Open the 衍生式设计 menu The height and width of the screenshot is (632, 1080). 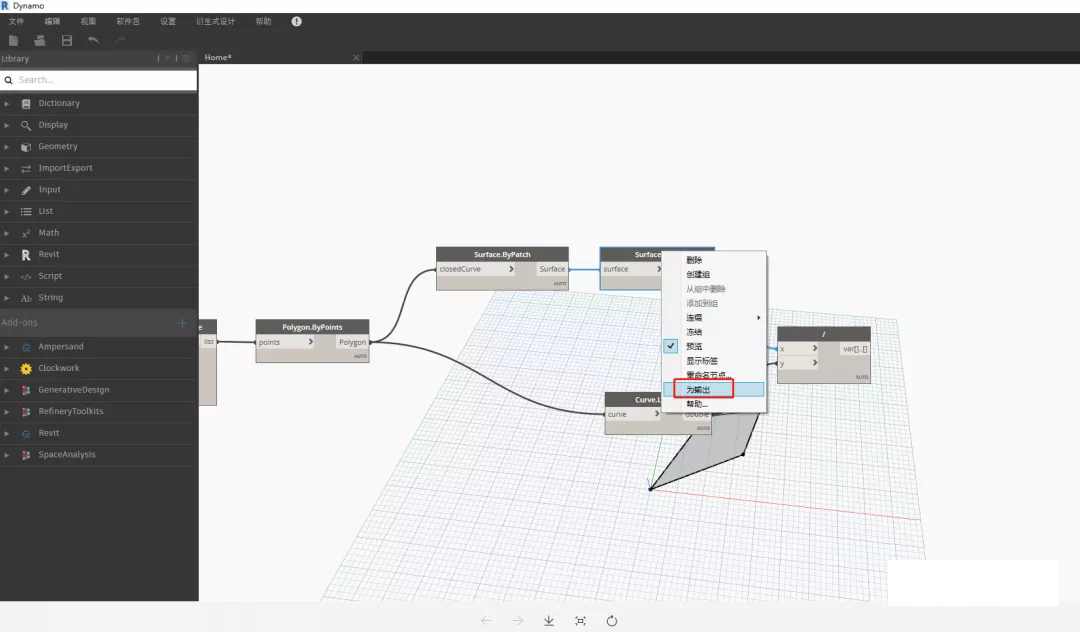215,21
